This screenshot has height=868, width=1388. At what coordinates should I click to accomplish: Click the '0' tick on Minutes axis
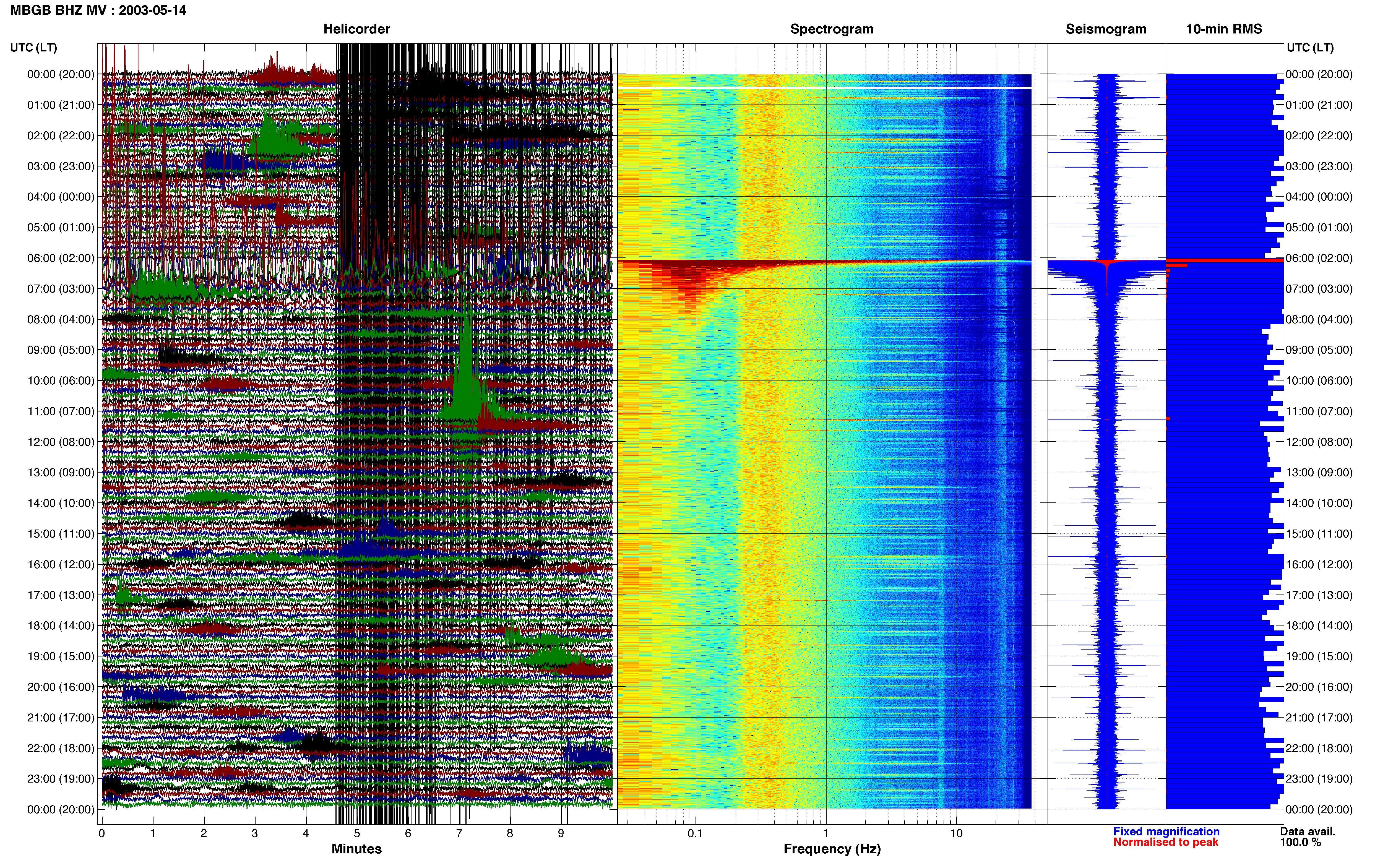pos(101,833)
